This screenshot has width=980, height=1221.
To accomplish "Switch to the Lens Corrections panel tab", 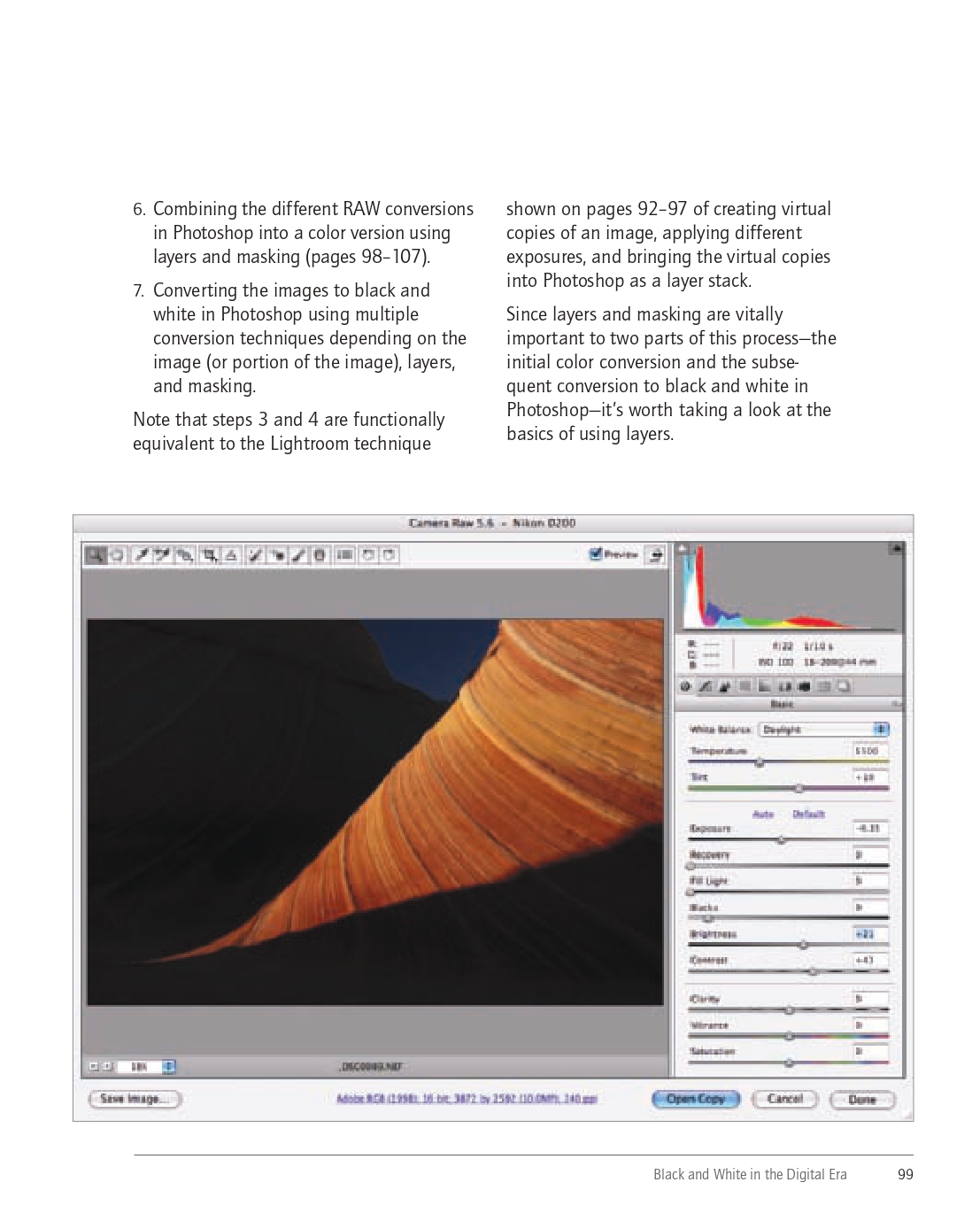I will 785,686.
